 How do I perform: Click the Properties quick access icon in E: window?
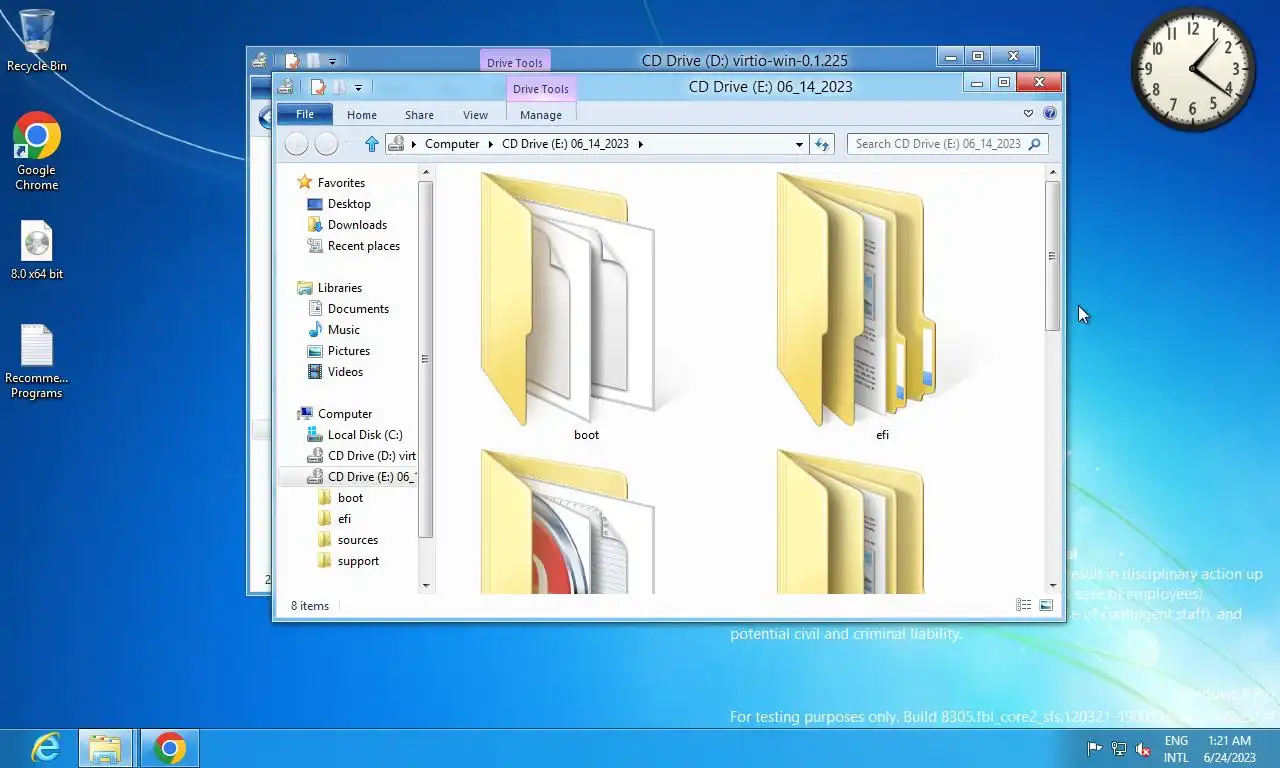(318, 87)
